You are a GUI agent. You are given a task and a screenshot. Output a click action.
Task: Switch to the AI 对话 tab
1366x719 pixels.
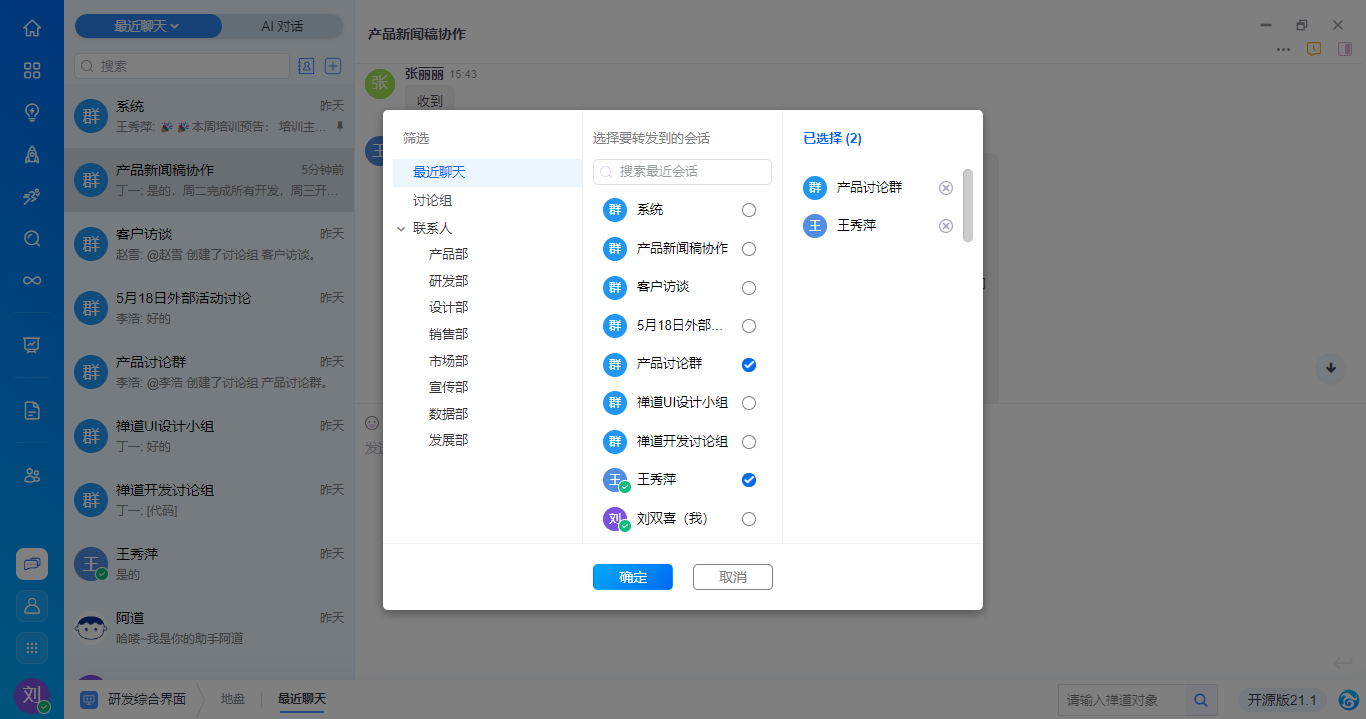(x=282, y=26)
